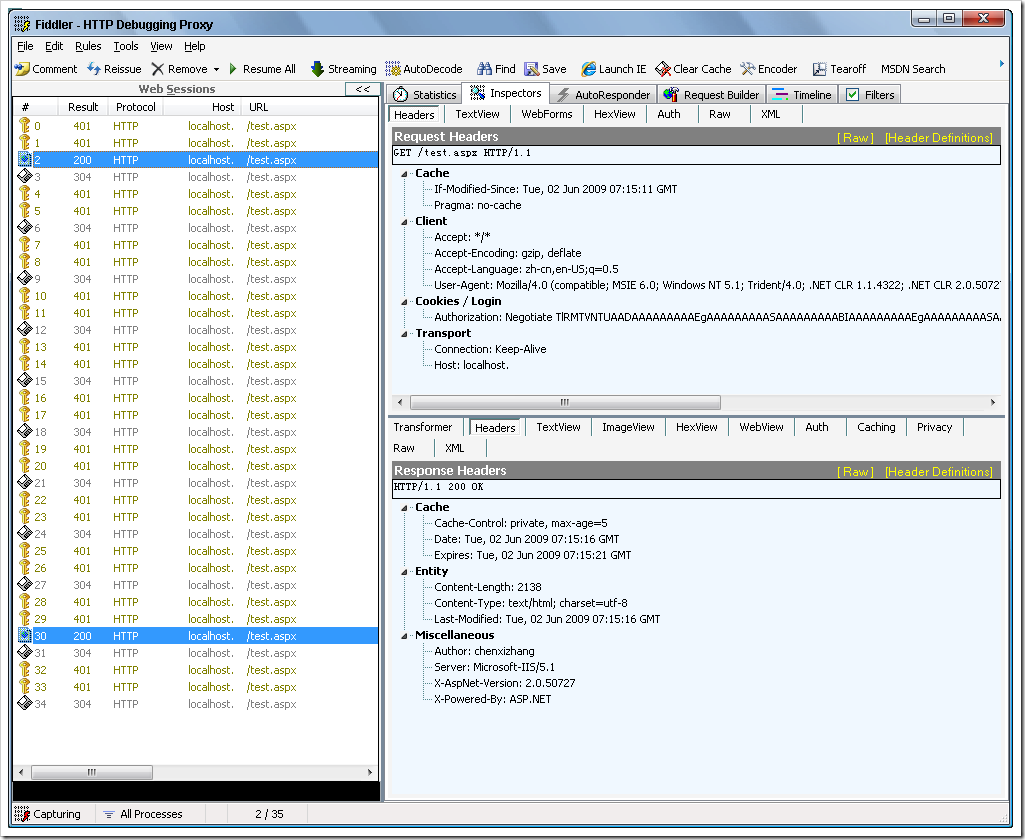Screen dimensions: 1025x840
Task: Click the black QuickExec command box
Action: click(196, 790)
